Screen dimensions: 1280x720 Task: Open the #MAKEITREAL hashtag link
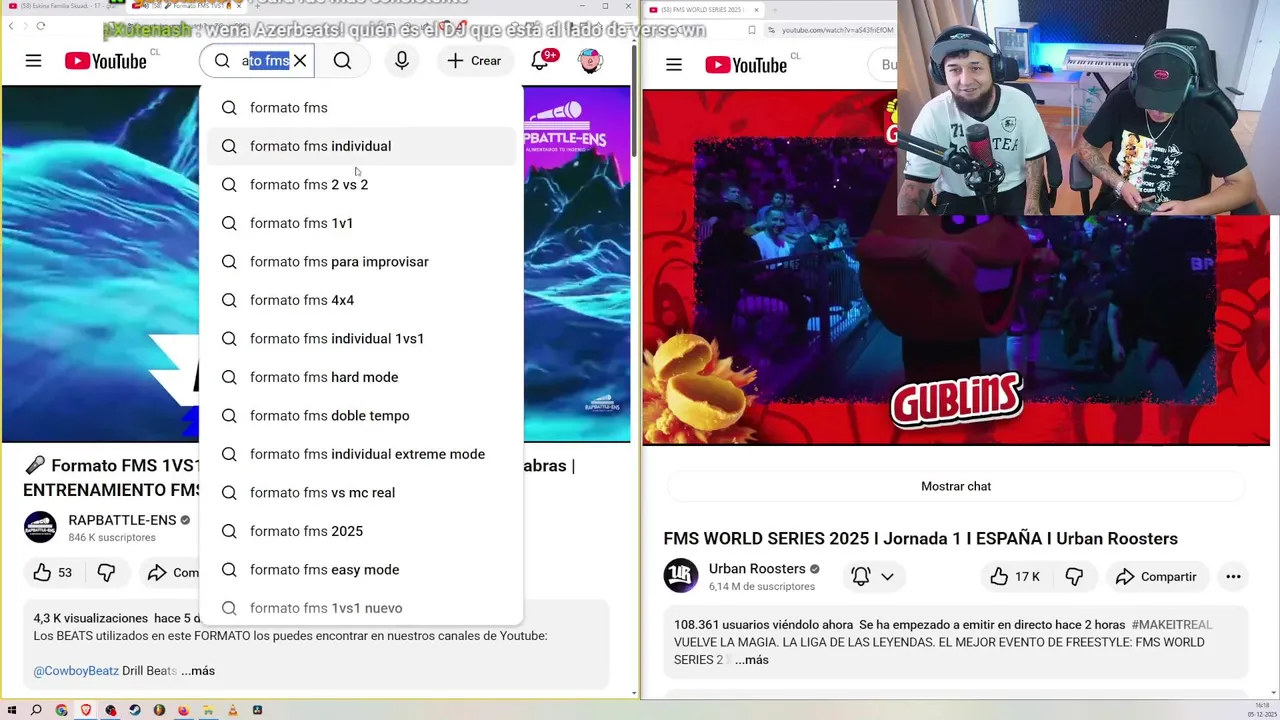click(x=1172, y=624)
